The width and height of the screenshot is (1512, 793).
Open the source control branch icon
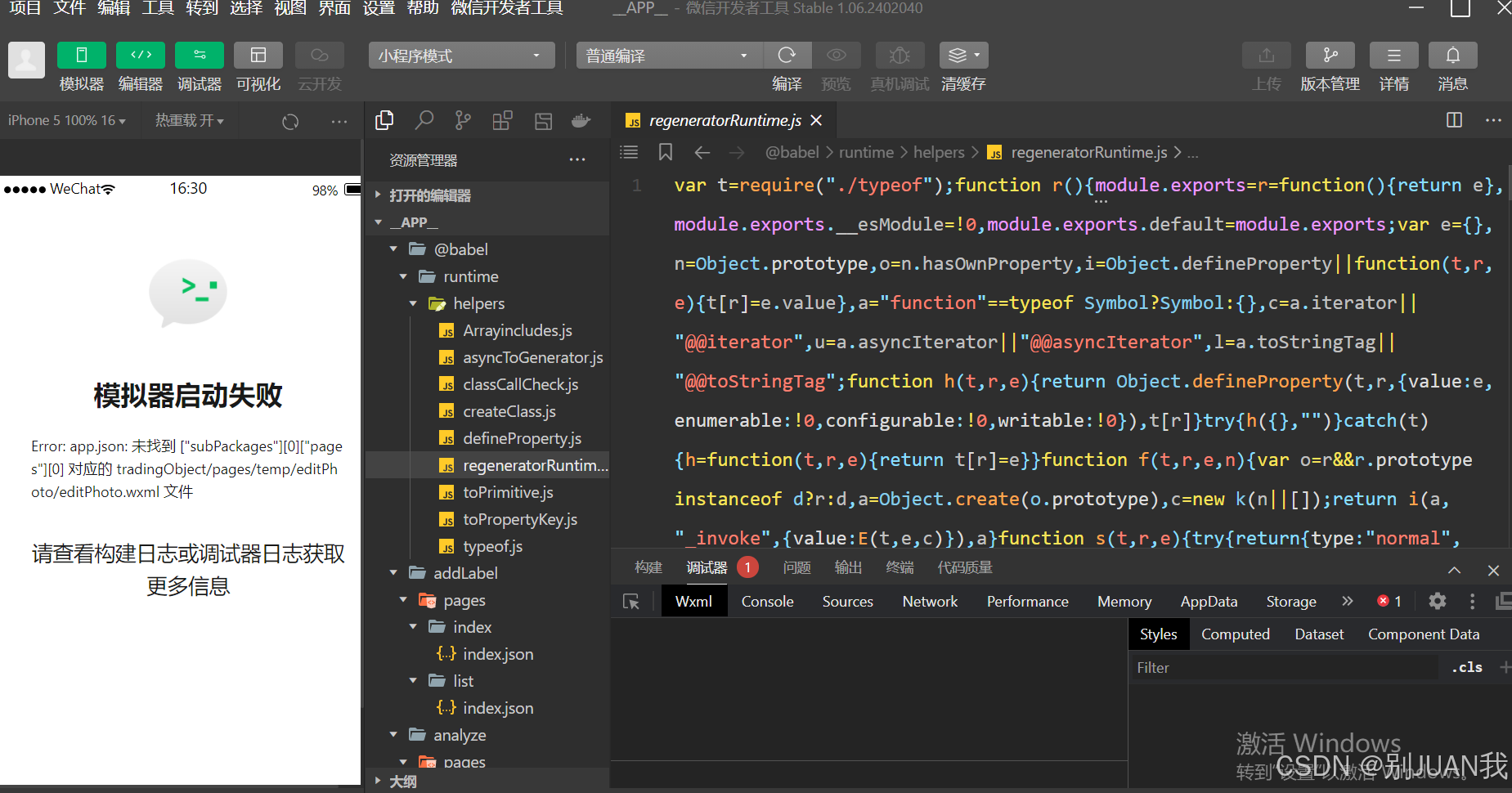pyautogui.click(x=463, y=121)
